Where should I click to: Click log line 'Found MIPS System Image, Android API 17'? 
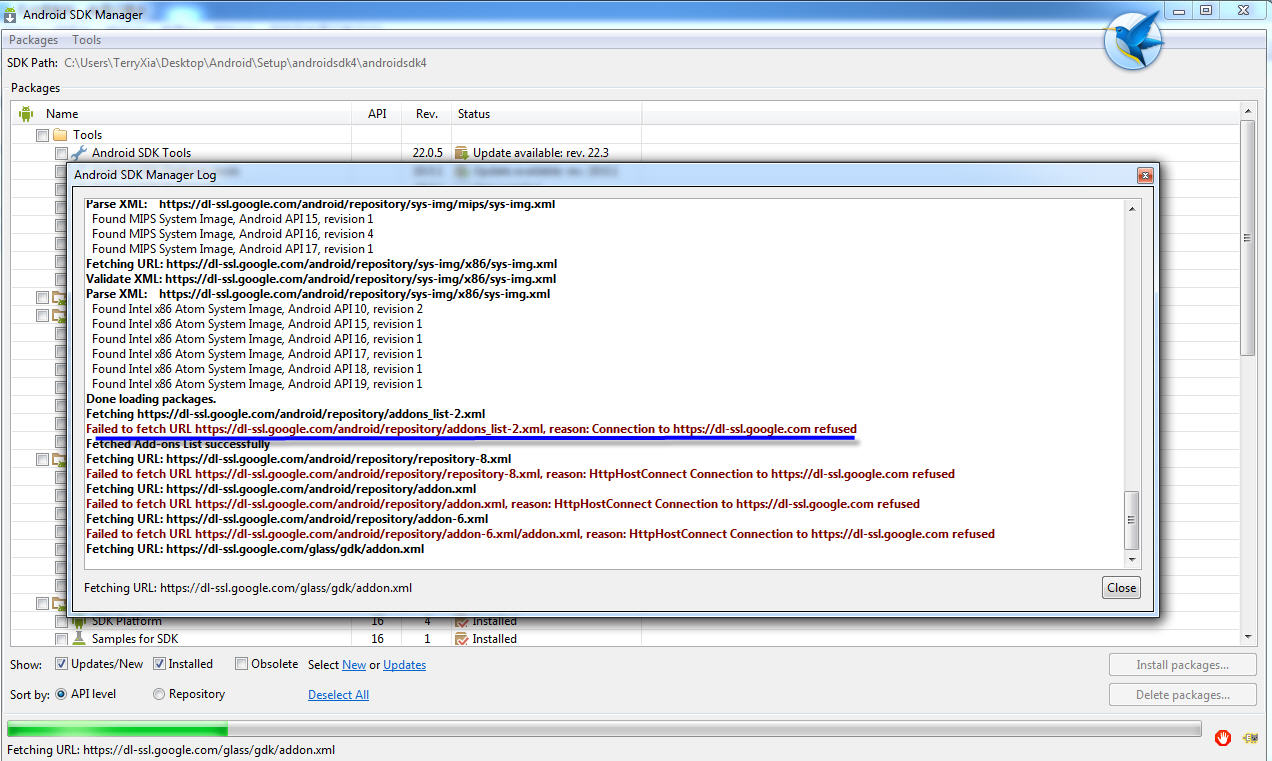pyautogui.click(x=233, y=249)
